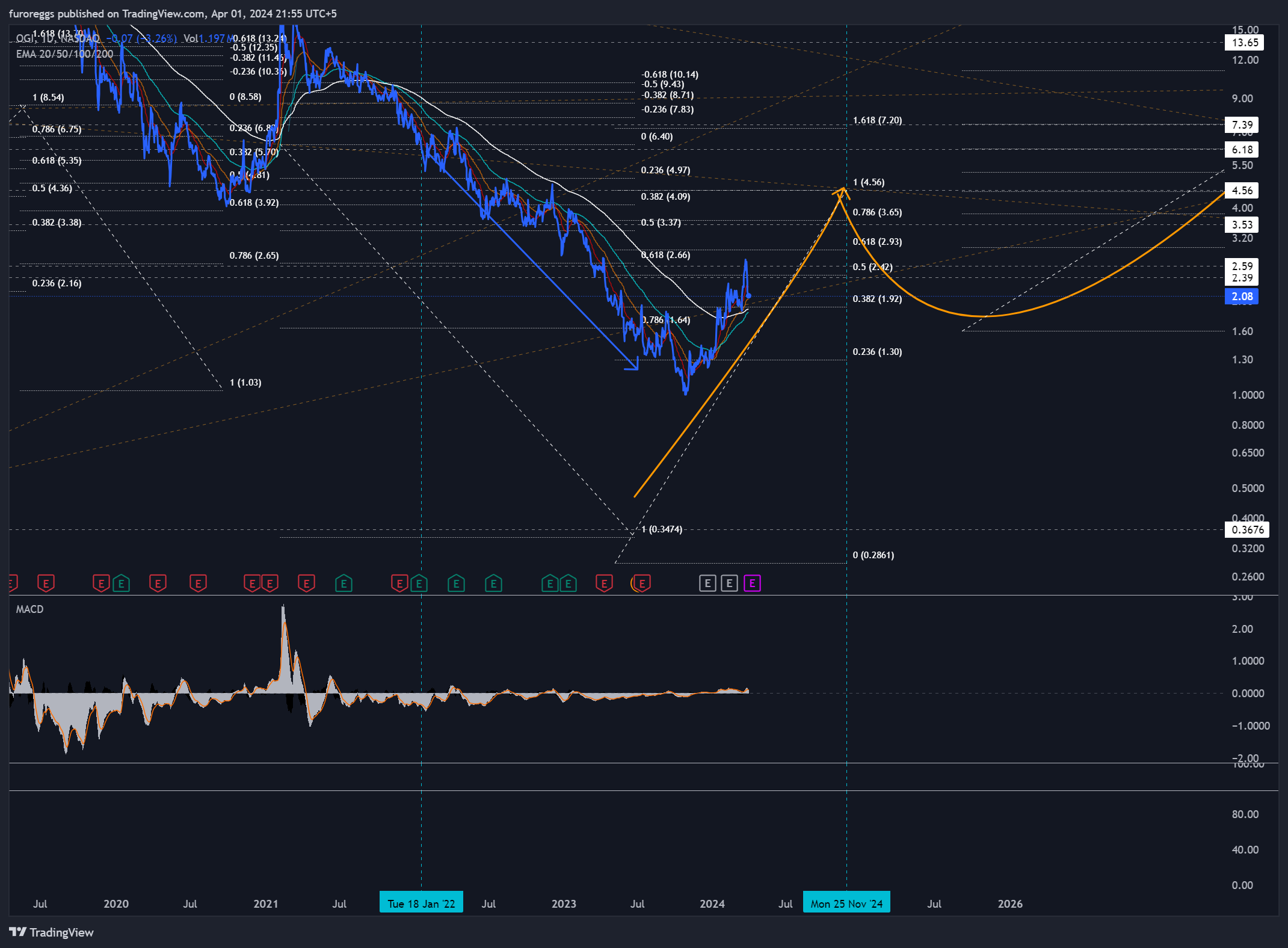This screenshot has height=948, width=1288.
Task: Select the 1 (8.54) Fibonacci label
Action: (48, 97)
